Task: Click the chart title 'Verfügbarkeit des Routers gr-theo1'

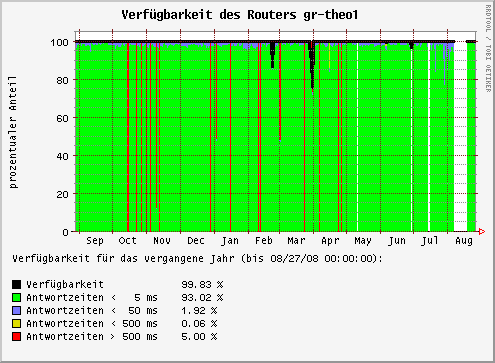Action: (239, 15)
